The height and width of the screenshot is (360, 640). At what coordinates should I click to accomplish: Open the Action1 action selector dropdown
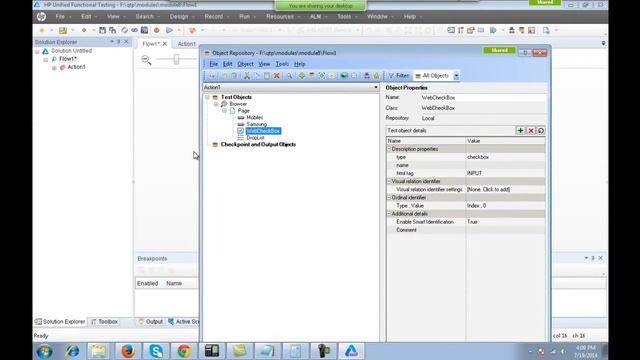[376, 87]
